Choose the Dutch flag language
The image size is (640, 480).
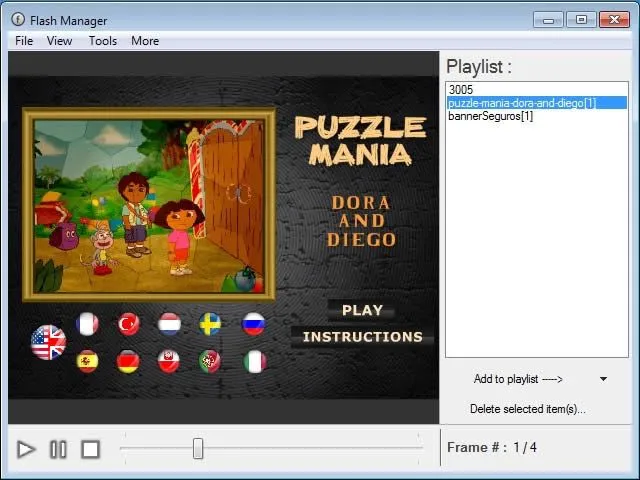pos(169,324)
